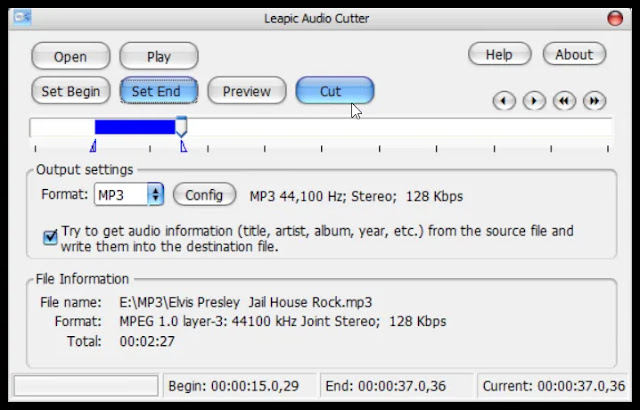Screen dimensions: 640x410
Task: Click the Set End button
Action: [159, 91]
